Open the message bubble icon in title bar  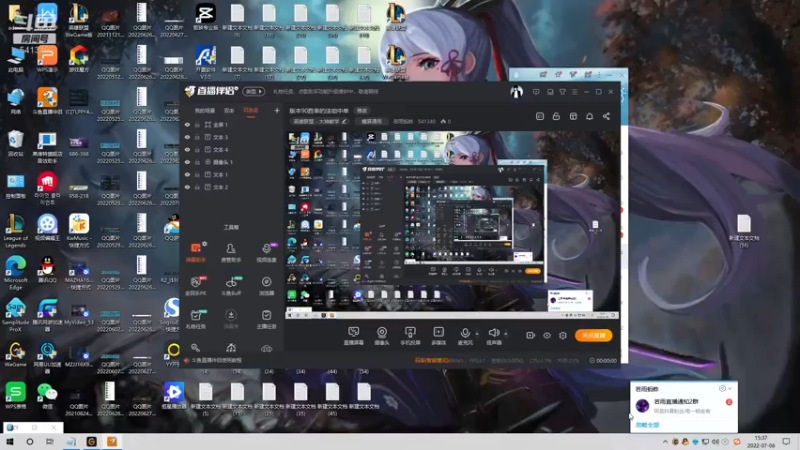(x=536, y=92)
